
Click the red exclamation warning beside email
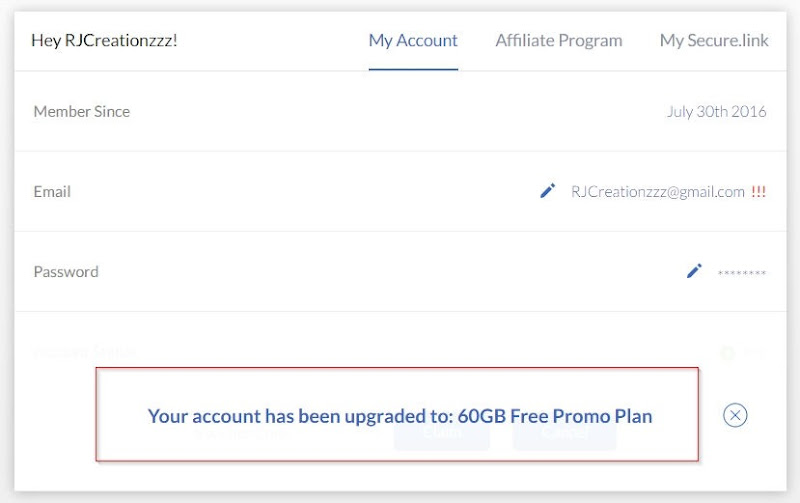pyautogui.click(x=758, y=192)
